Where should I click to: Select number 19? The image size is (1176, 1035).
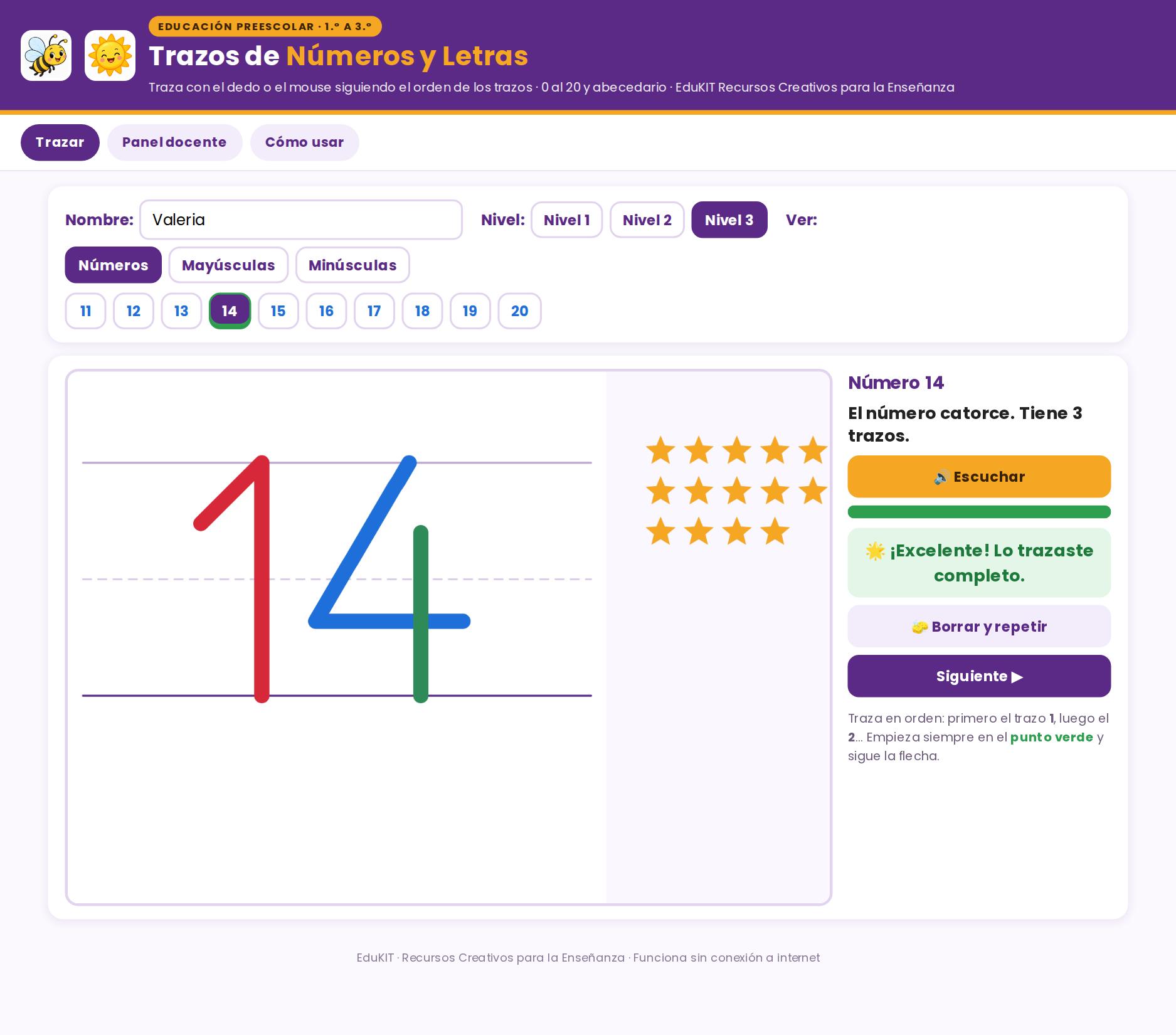470,311
